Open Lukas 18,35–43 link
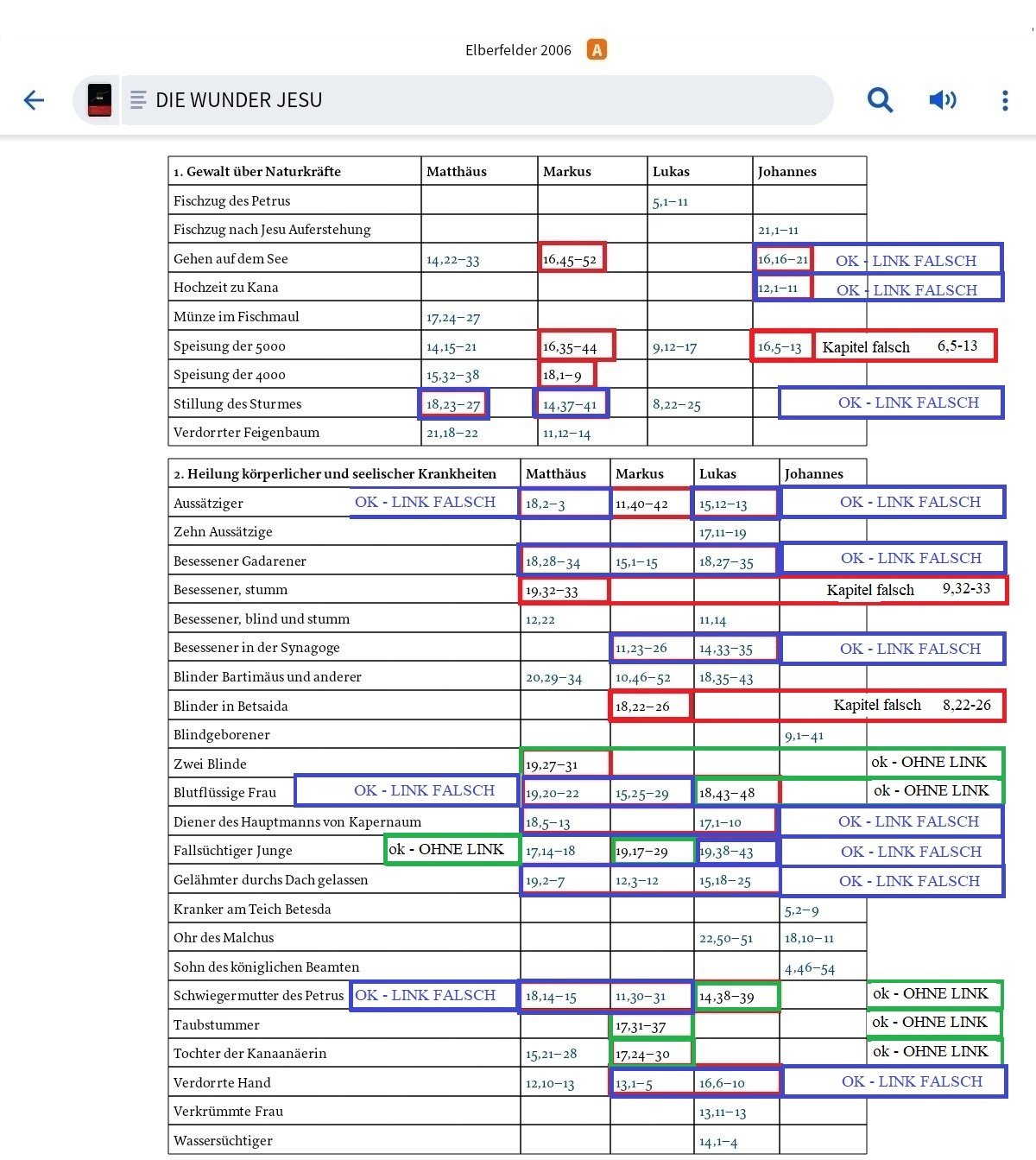The width and height of the screenshot is (1036, 1160). [x=726, y=678]
